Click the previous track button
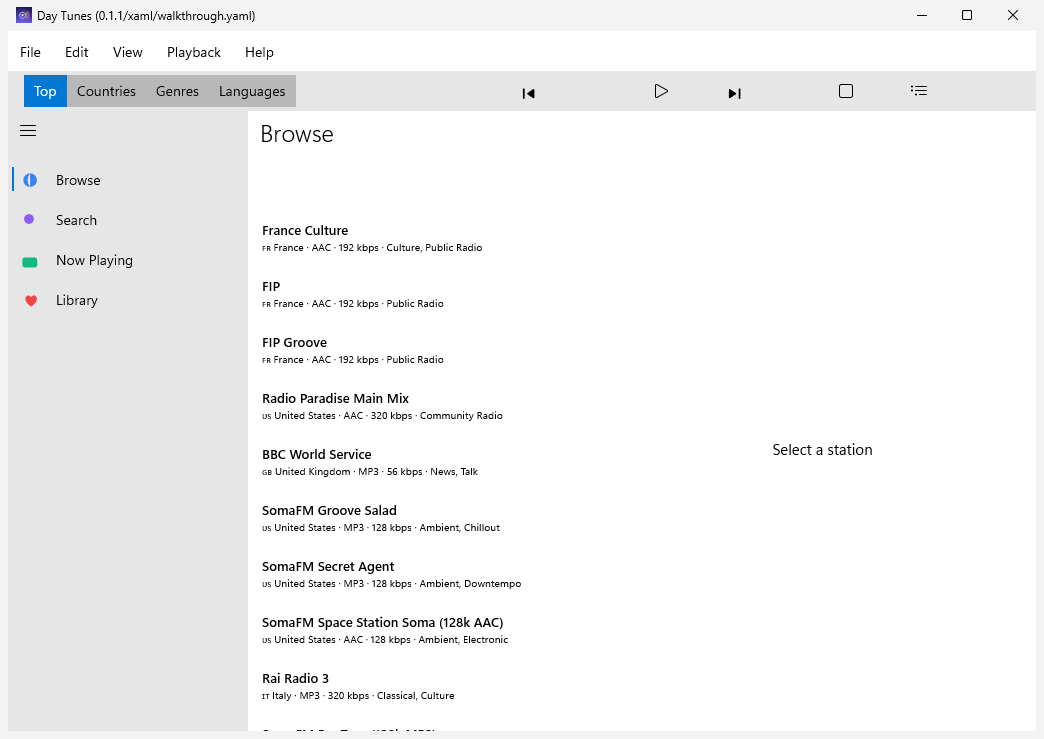The width and height of the screenshot is (1044, 739). (529, 93)
